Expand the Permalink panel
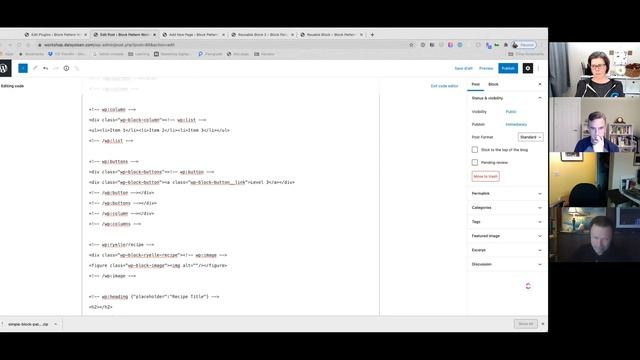Screen dimensions: 640x360 pos(506,193)
